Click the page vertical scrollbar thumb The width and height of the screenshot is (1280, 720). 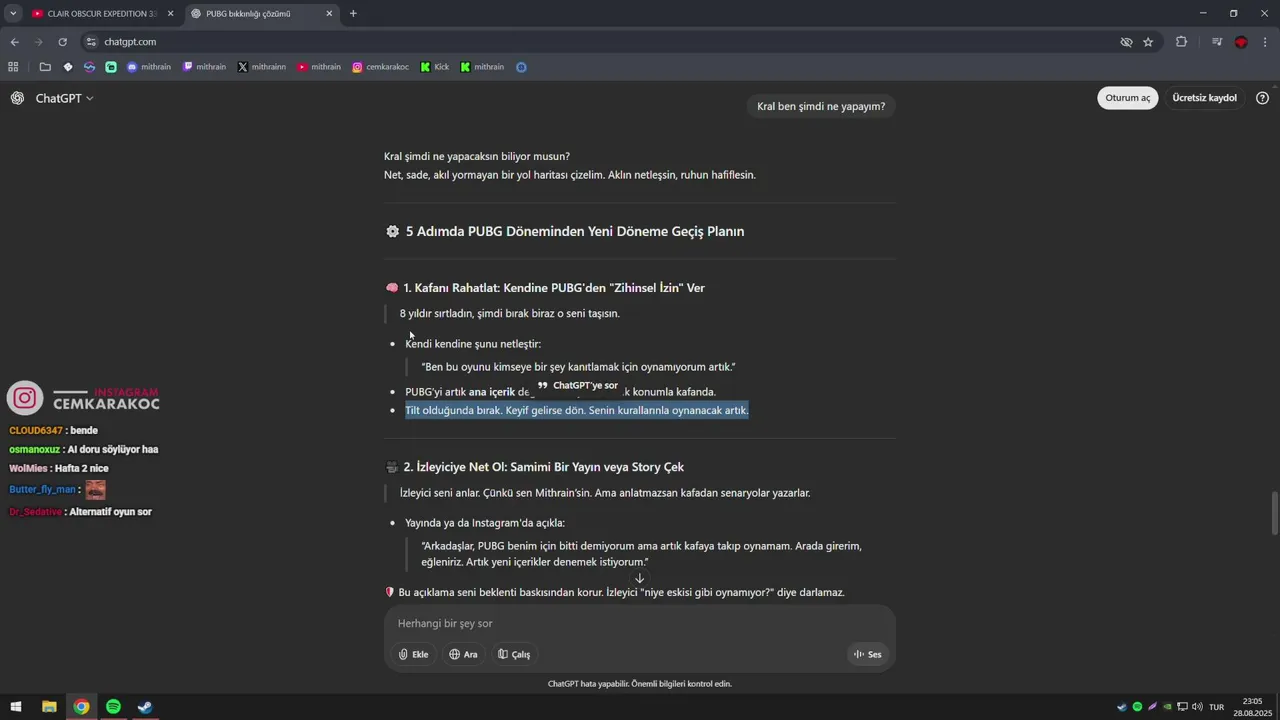(1274, 514)
